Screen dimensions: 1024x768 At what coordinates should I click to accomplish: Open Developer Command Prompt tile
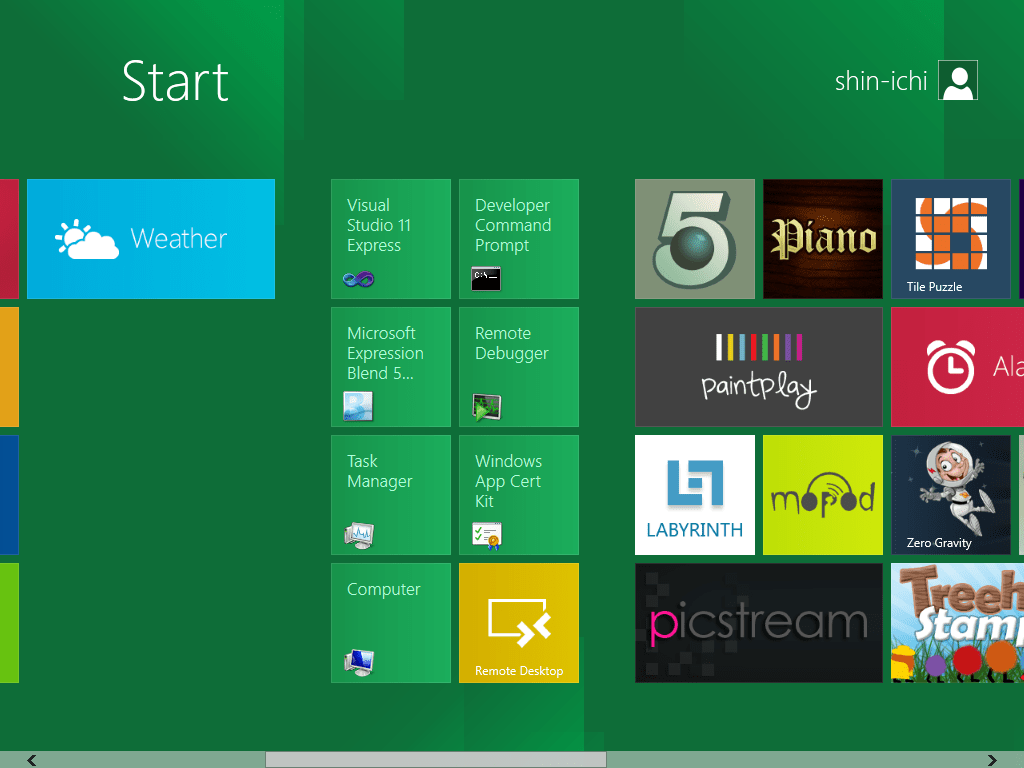(x=519, y=238)
